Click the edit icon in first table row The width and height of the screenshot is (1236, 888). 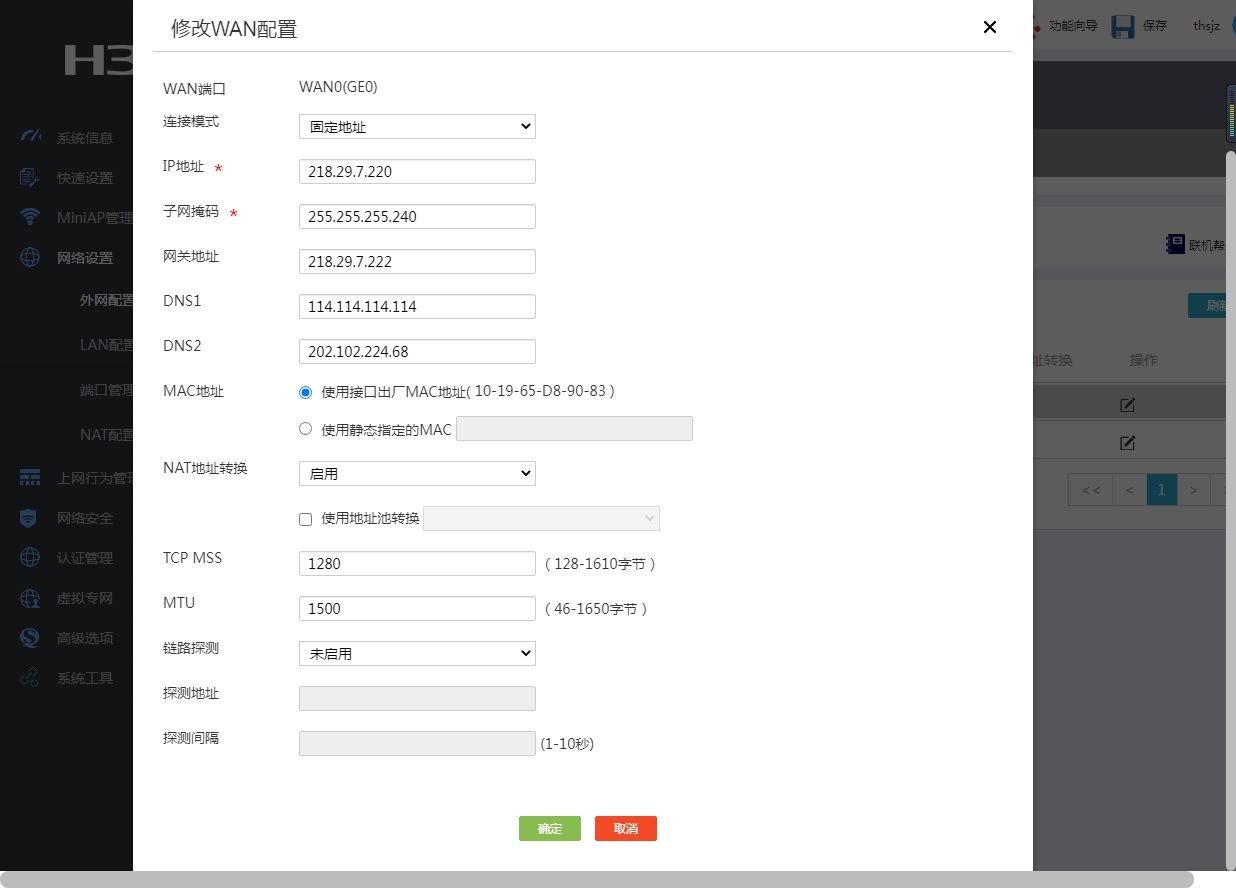click(1127, 405)
